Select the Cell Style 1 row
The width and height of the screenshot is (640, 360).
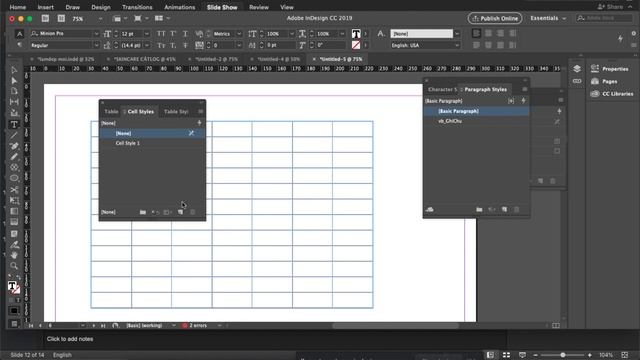(152, 143)
